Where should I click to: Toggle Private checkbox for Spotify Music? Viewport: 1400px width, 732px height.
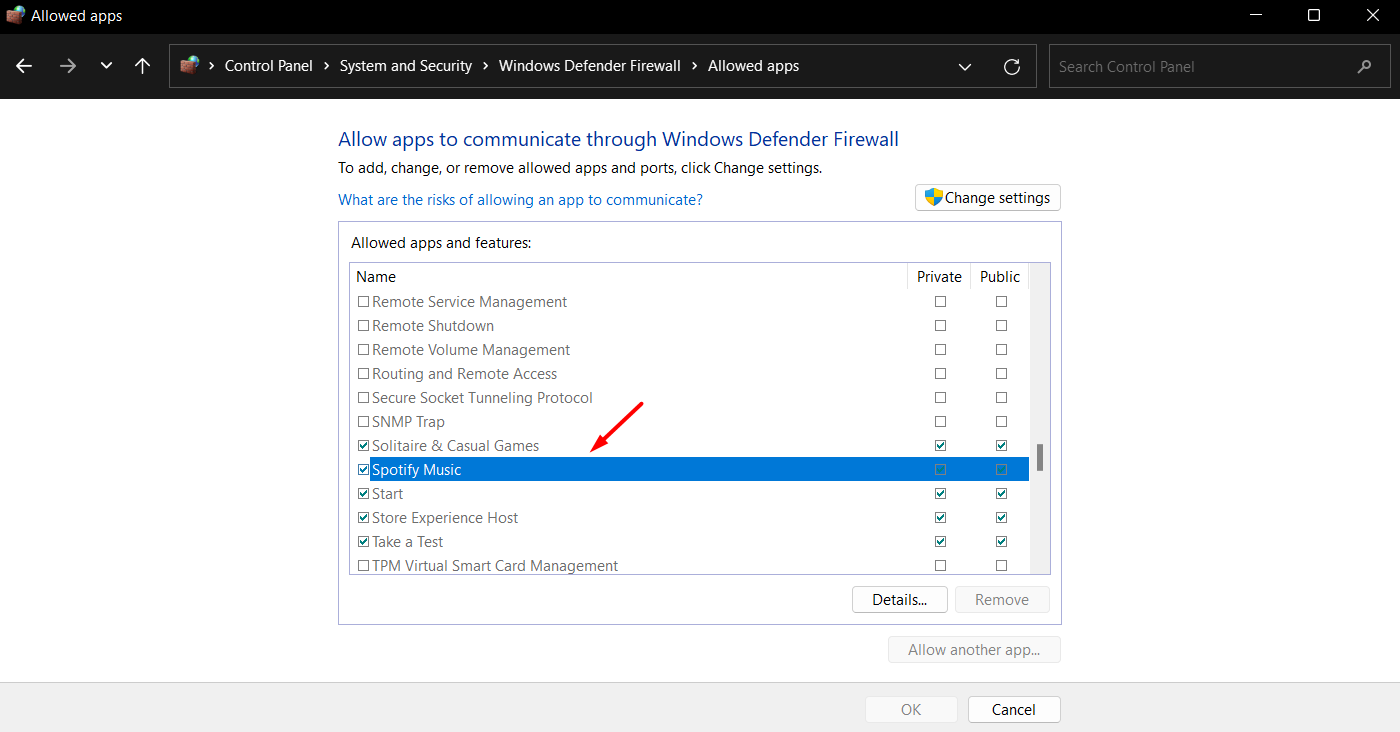(940, 470)
